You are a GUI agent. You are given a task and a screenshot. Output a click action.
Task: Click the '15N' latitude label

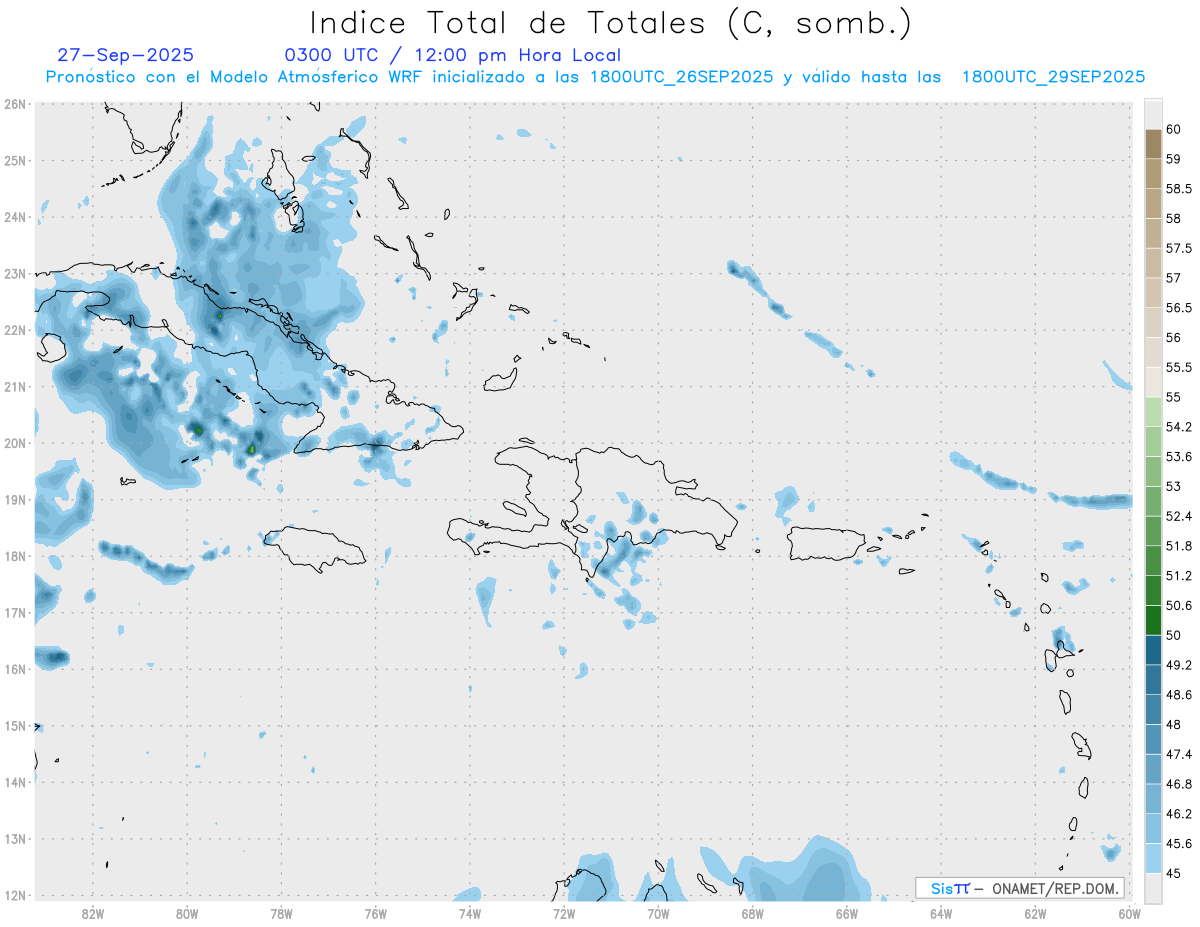(15, 726)
